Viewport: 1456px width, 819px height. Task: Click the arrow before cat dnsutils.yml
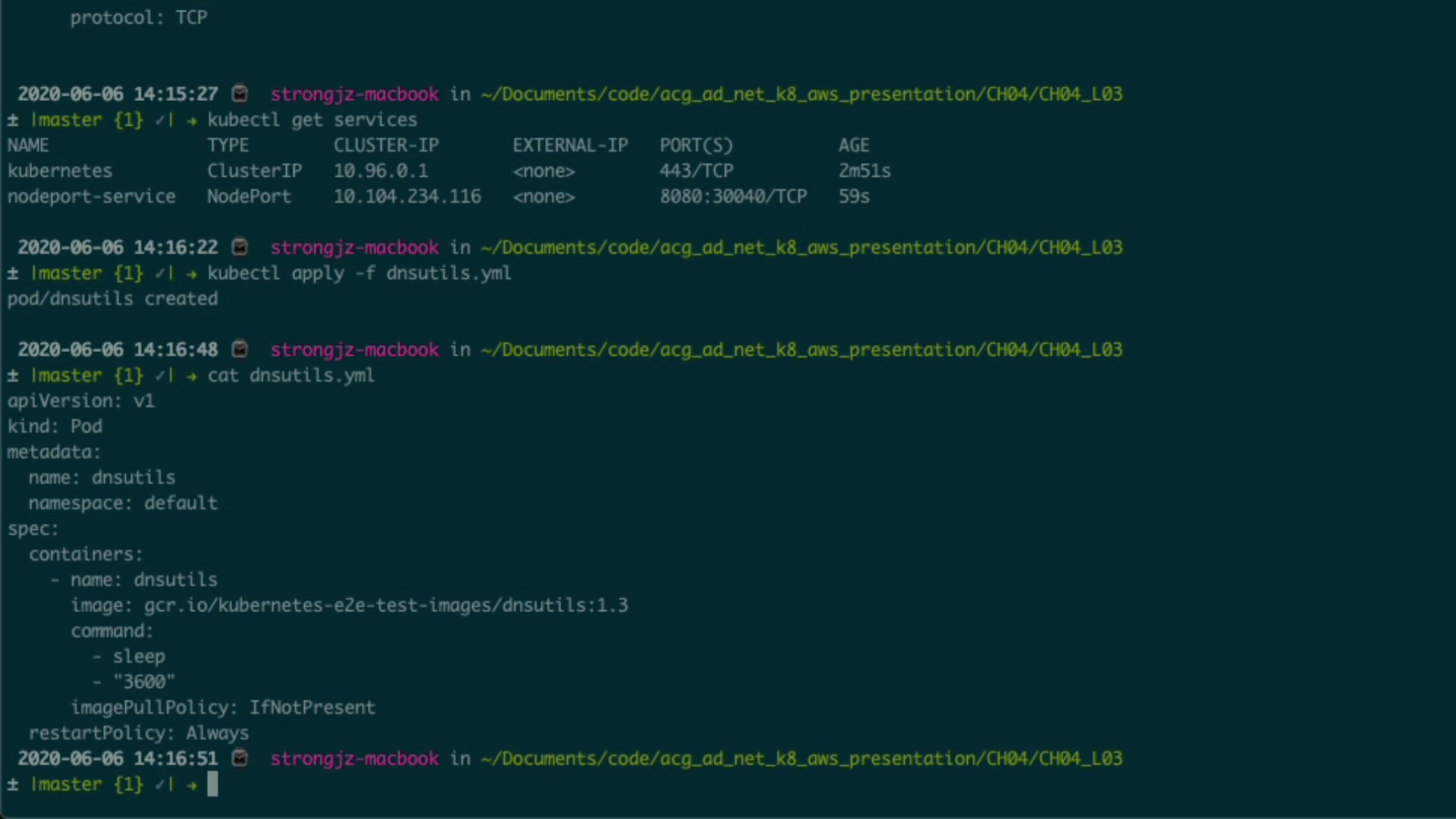[192, 375]
